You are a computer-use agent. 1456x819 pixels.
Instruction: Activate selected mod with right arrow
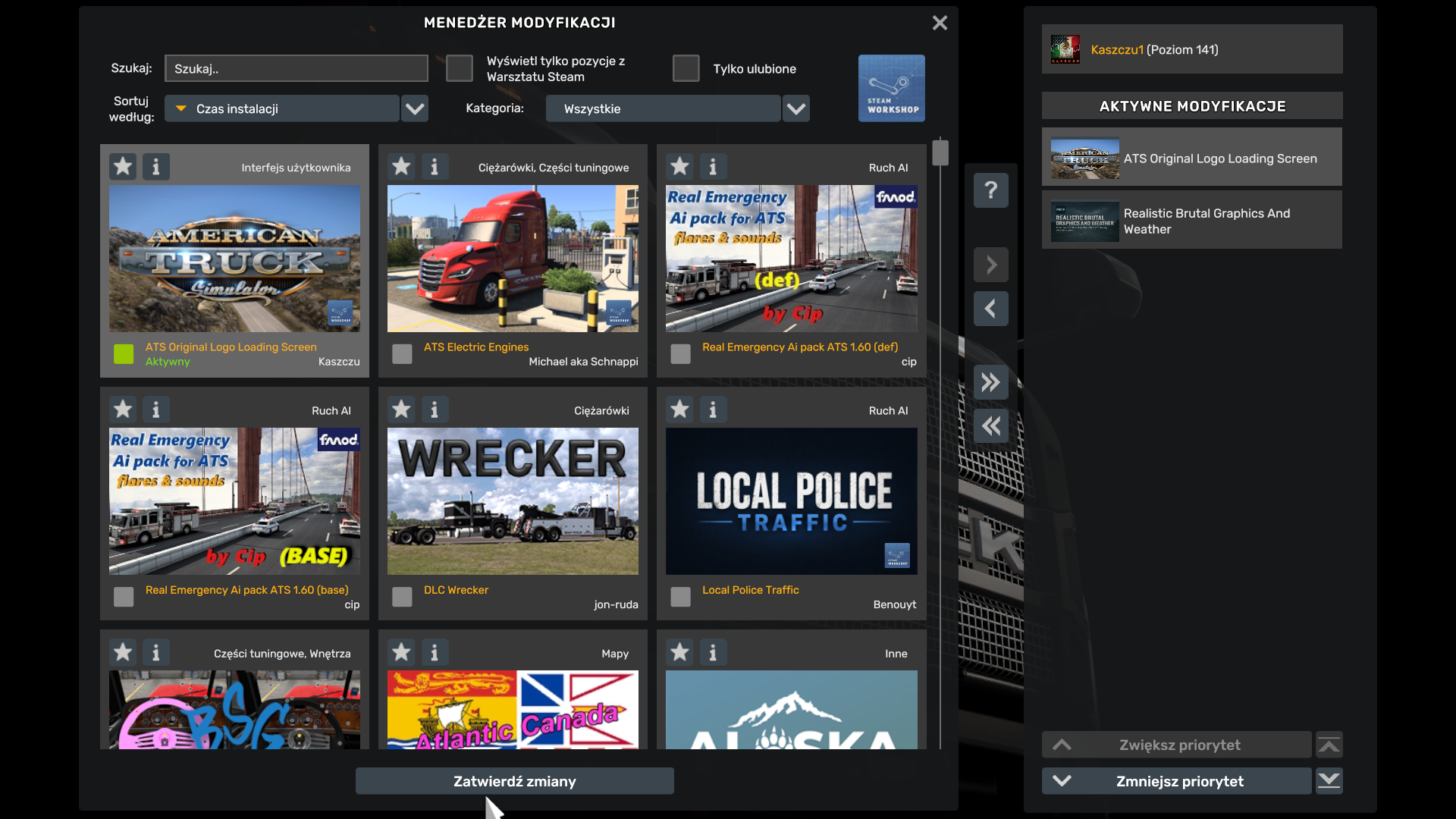pos(991,265)
